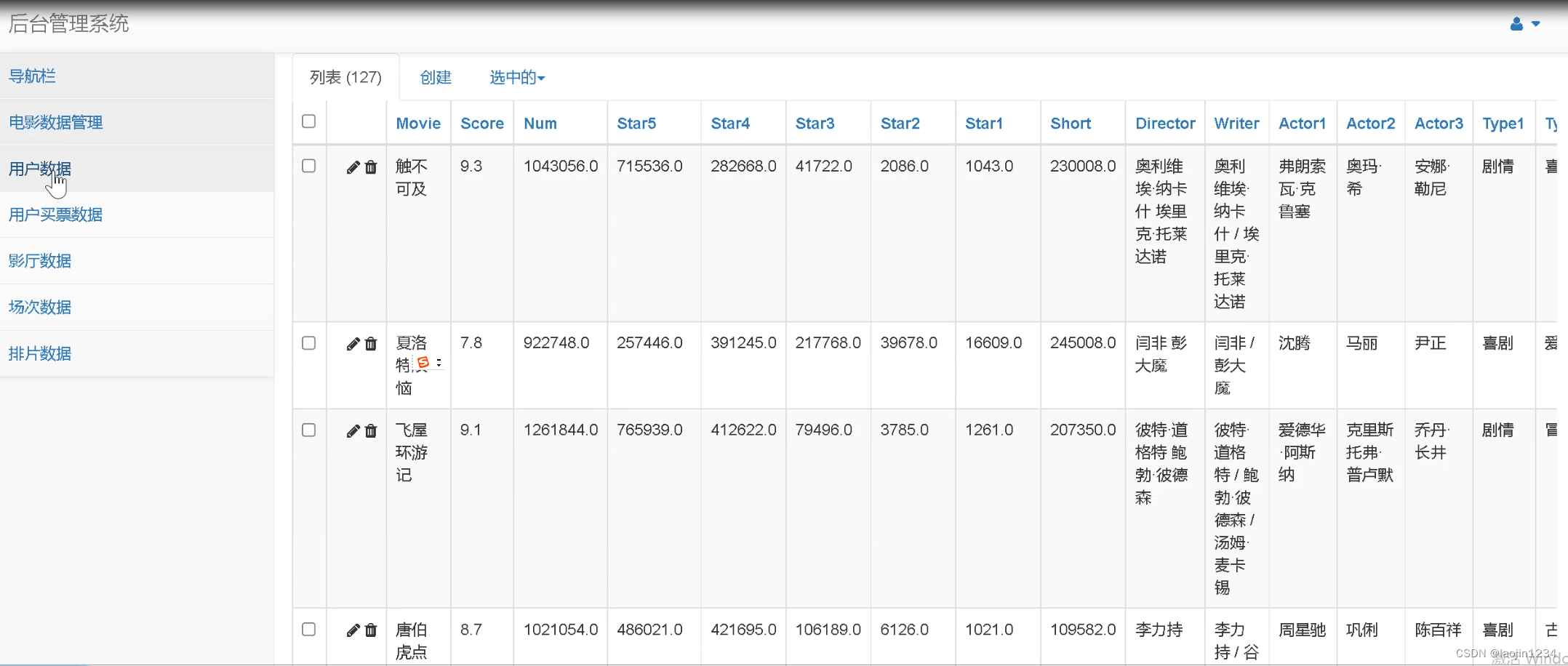The height and width of the screenshot is (666, 1568).
Task: Sort by the Star3 column header
Action: point(815,124)
